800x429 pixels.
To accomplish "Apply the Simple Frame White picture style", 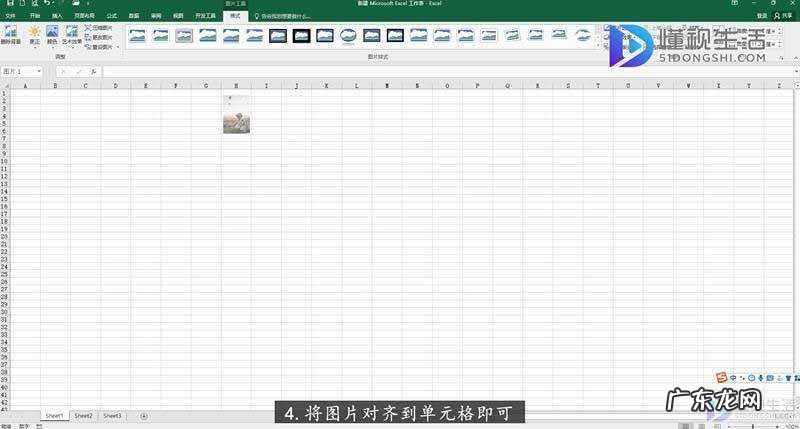I will pos(137,35).
